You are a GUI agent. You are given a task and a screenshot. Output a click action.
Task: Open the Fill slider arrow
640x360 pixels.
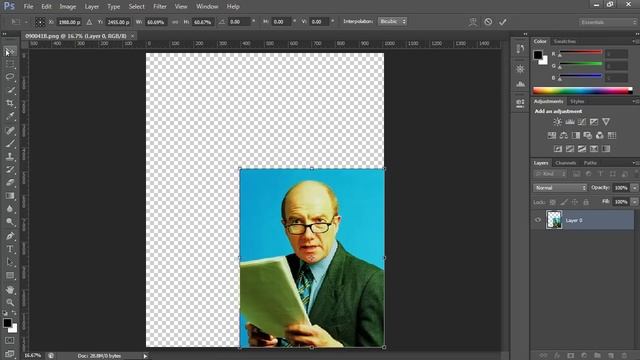[x=634, y=202]
